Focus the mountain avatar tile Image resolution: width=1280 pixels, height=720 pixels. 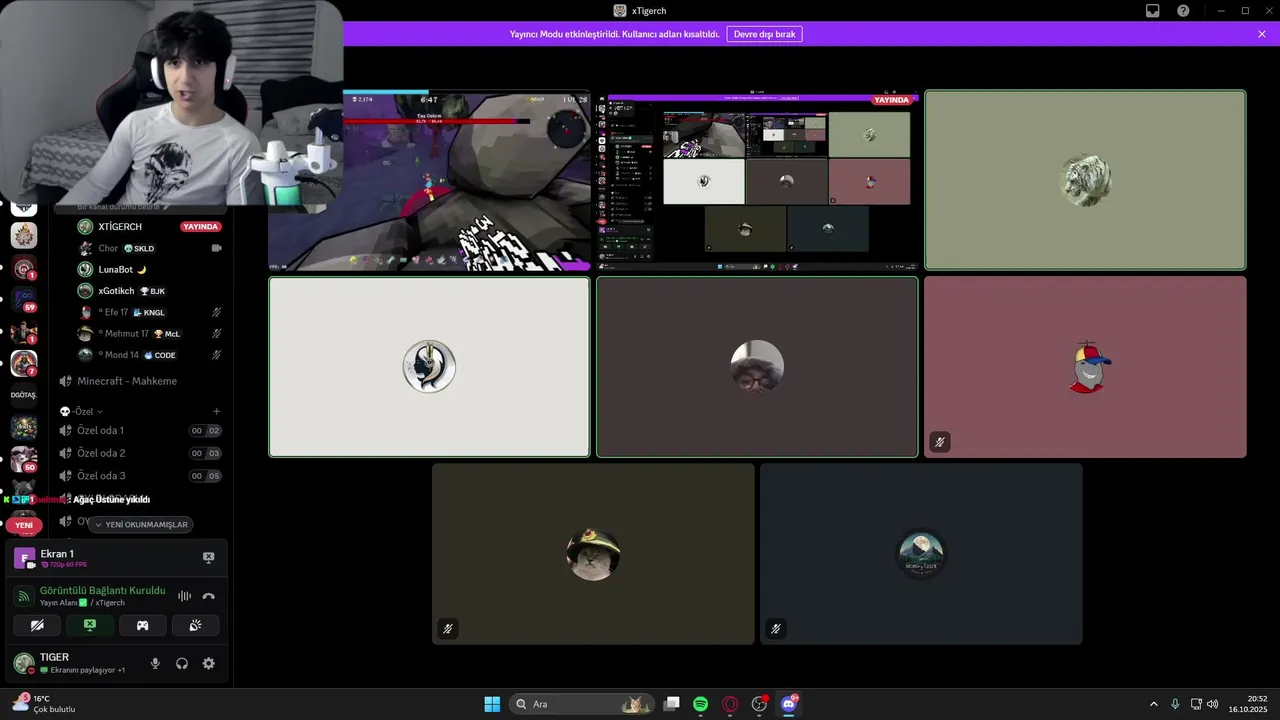921,554
